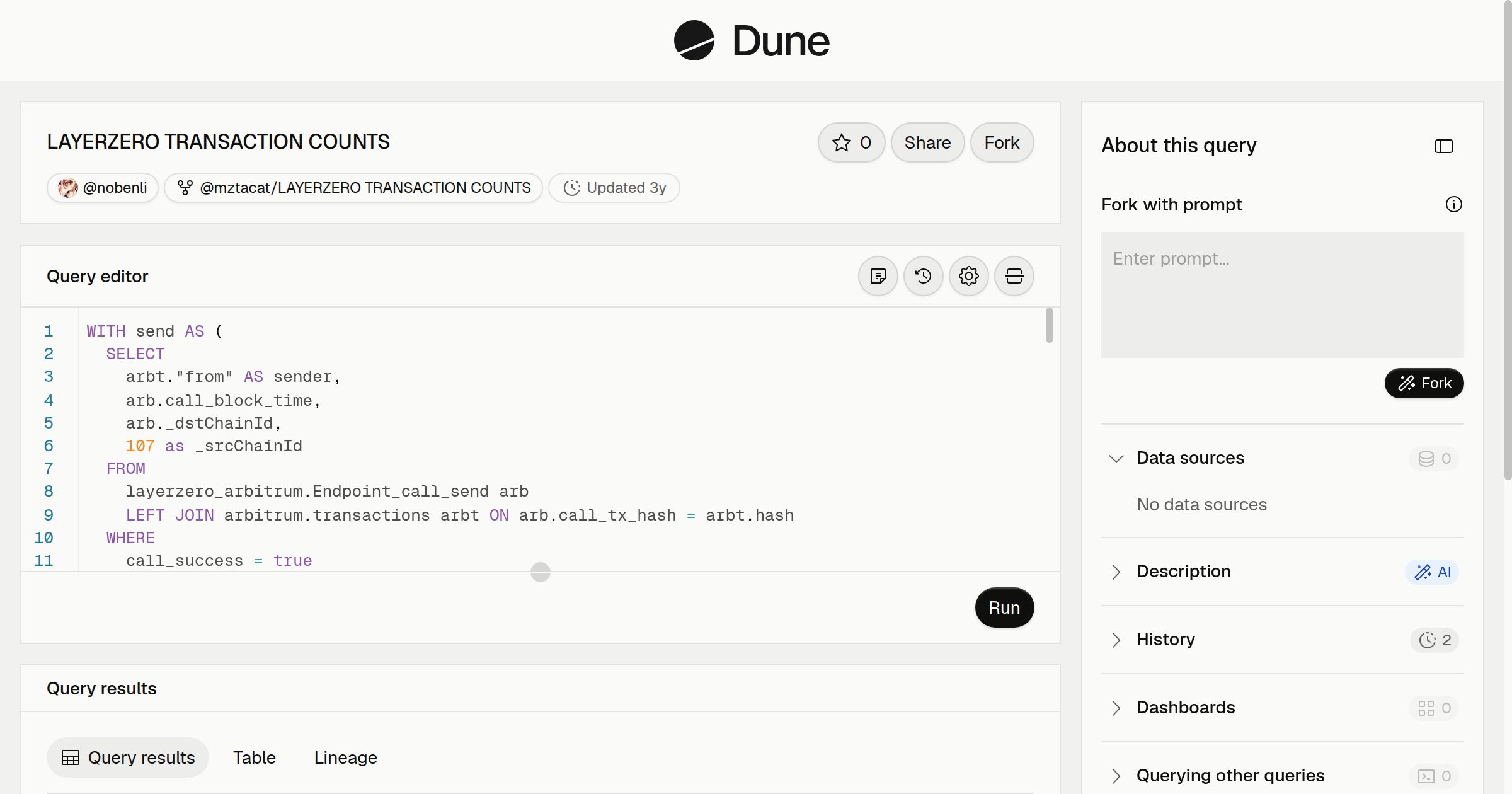Fork the query from header

(x=1002, y=142)
